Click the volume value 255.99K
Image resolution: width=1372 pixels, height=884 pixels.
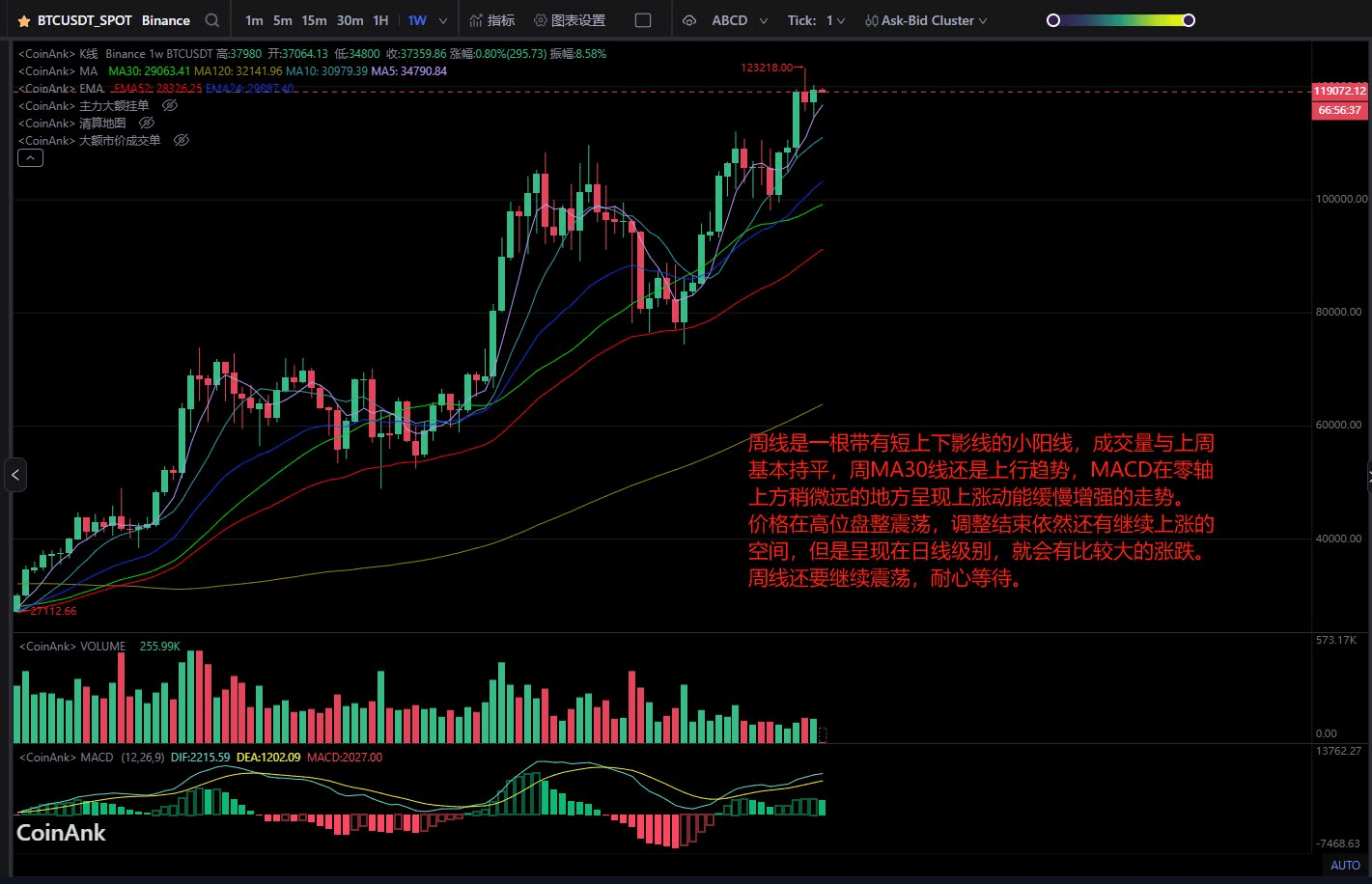(x=160, y=646)
